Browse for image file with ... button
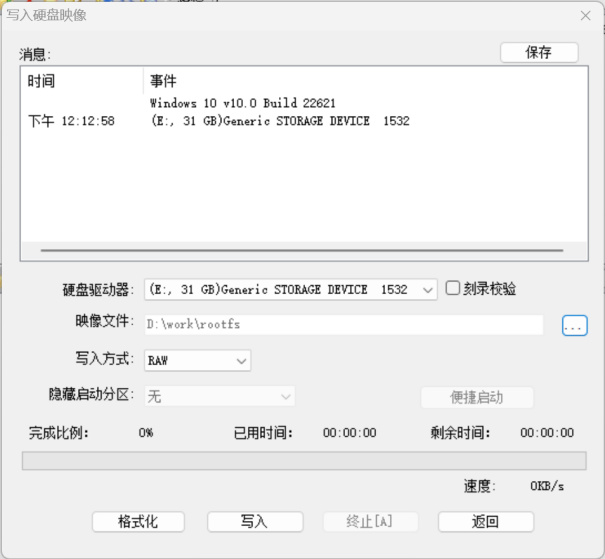605x559 pixels. pyautogui.click(x=575, y=325)
